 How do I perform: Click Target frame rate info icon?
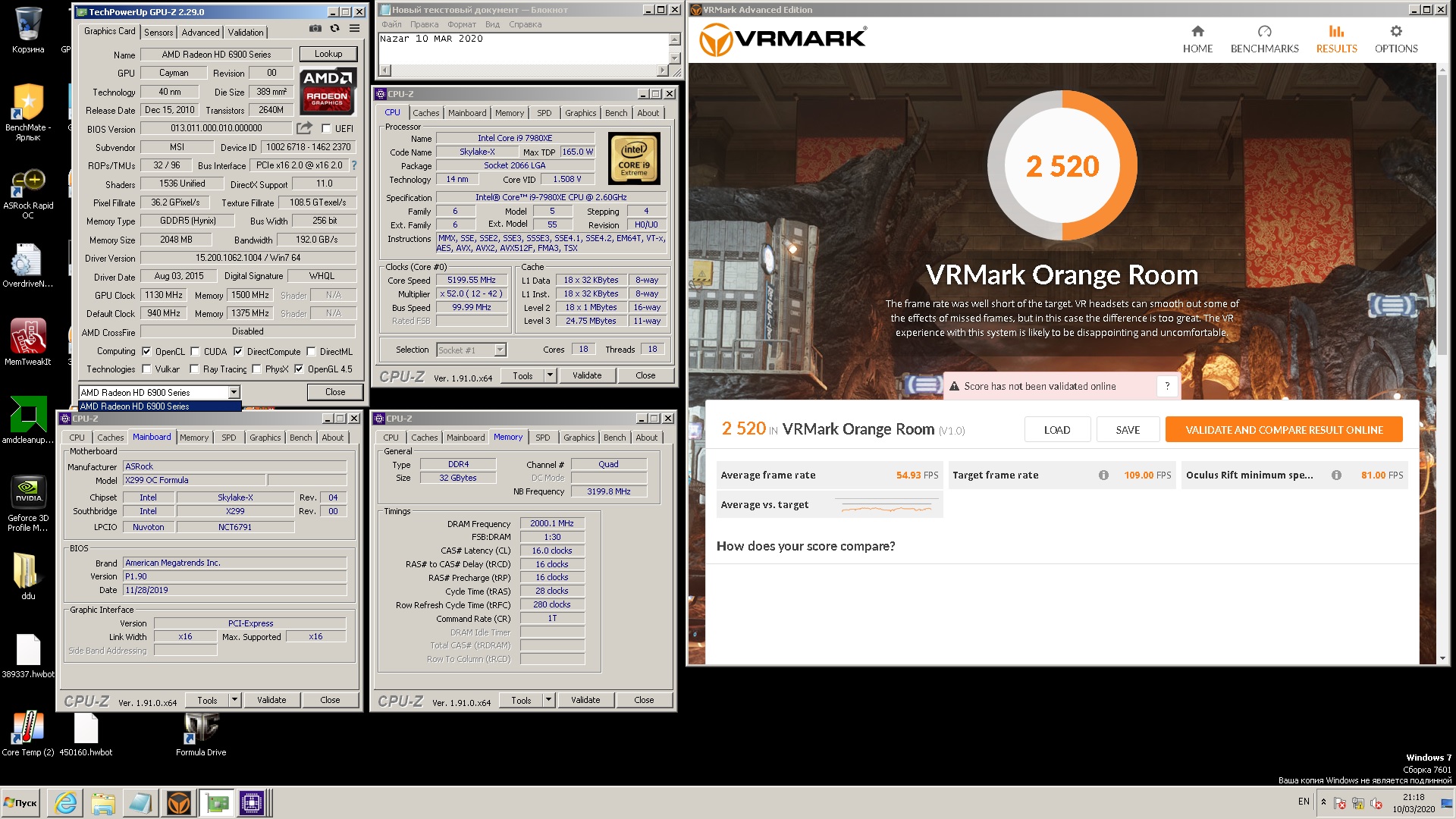(1103, 475)
